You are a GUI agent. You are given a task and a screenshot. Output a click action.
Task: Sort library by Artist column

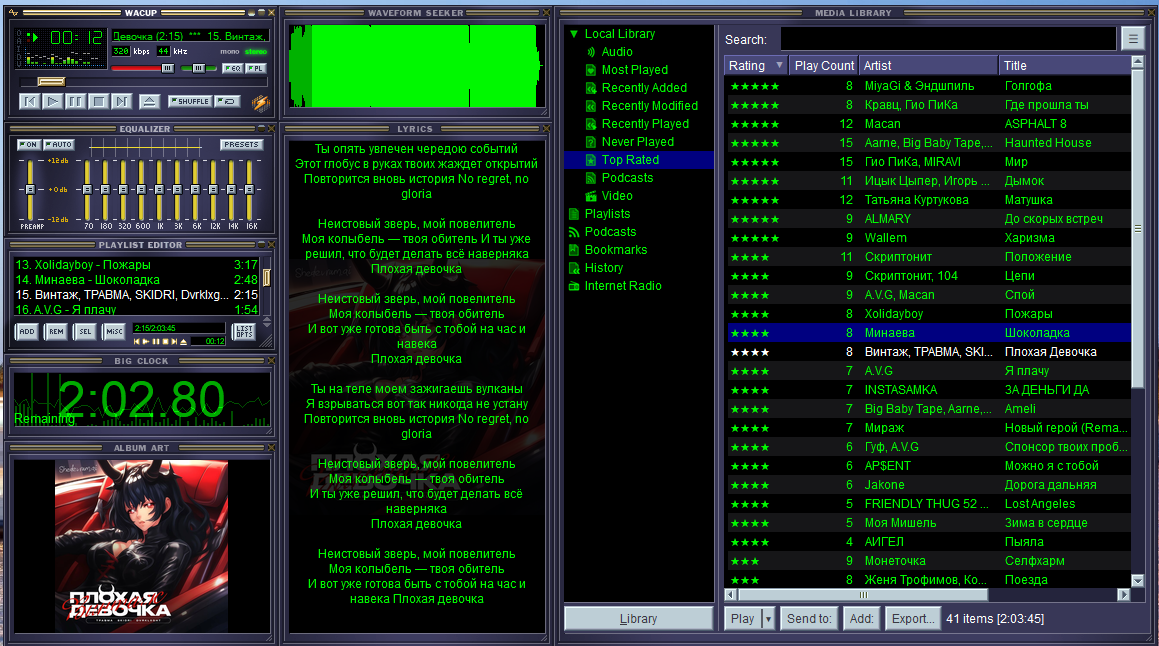click(928, 66)
